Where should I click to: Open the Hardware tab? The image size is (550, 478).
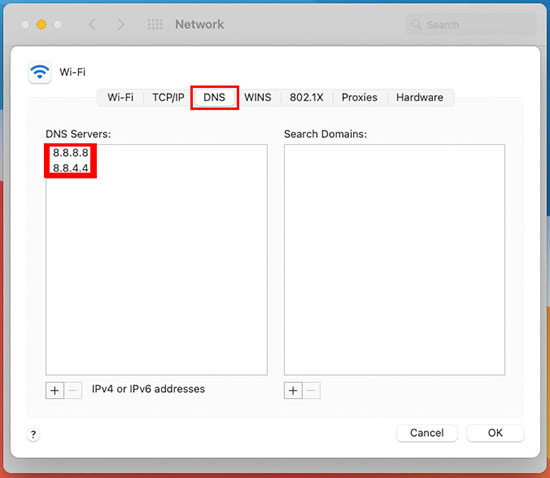click(x=420, y=97)
